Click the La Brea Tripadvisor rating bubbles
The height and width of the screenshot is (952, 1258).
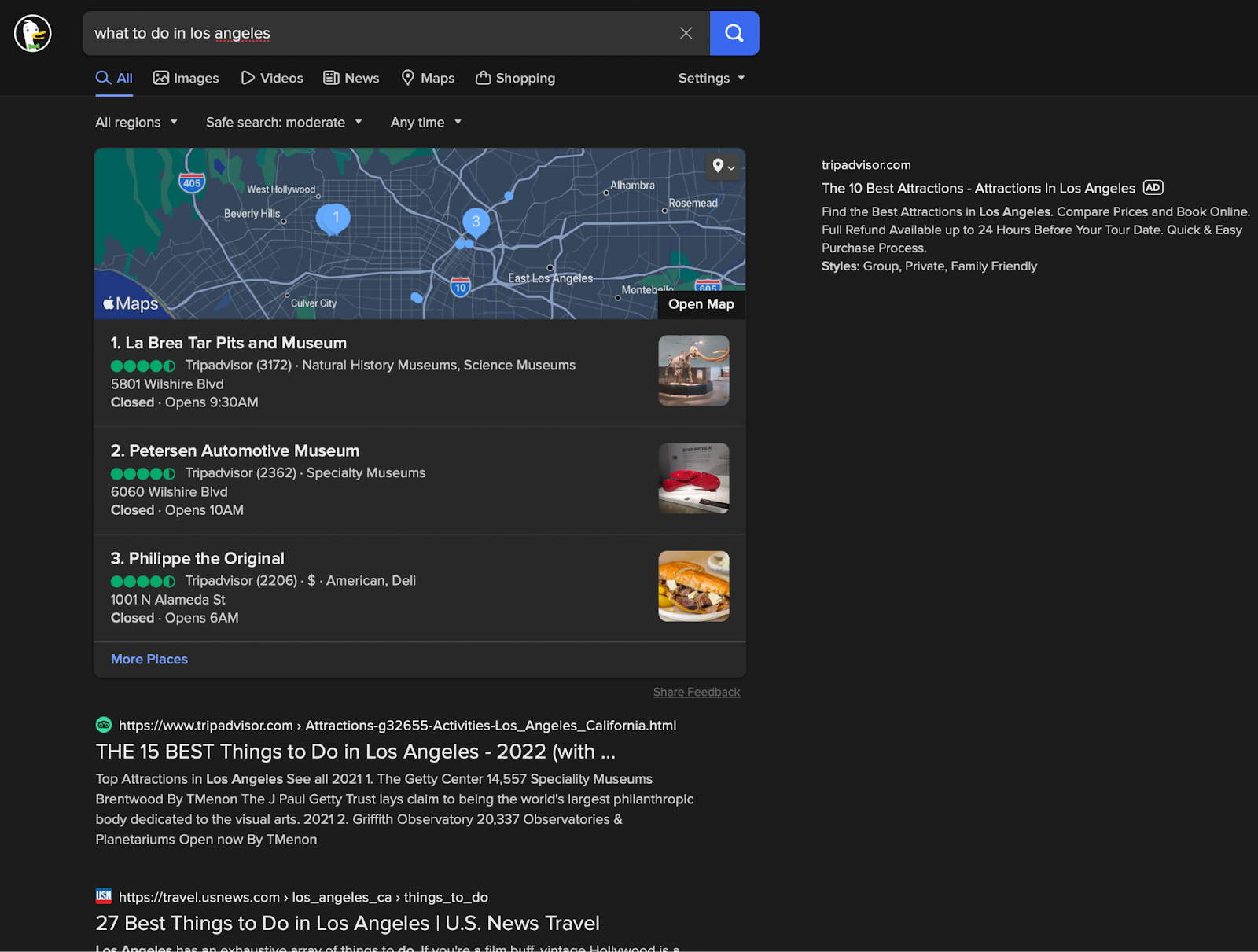(x=143, y=366)
